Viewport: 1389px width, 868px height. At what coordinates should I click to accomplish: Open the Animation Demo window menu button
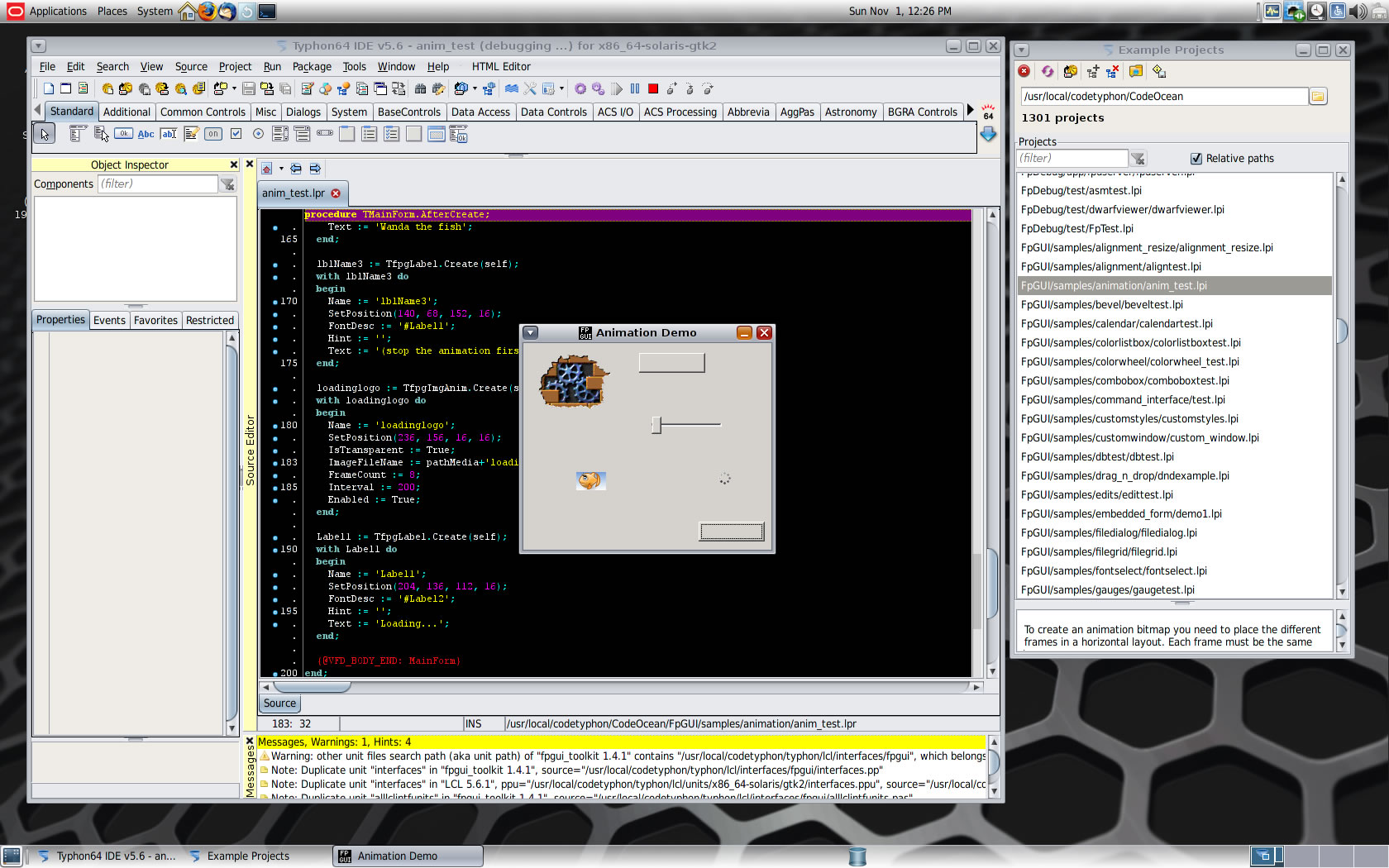coord(531,333)
